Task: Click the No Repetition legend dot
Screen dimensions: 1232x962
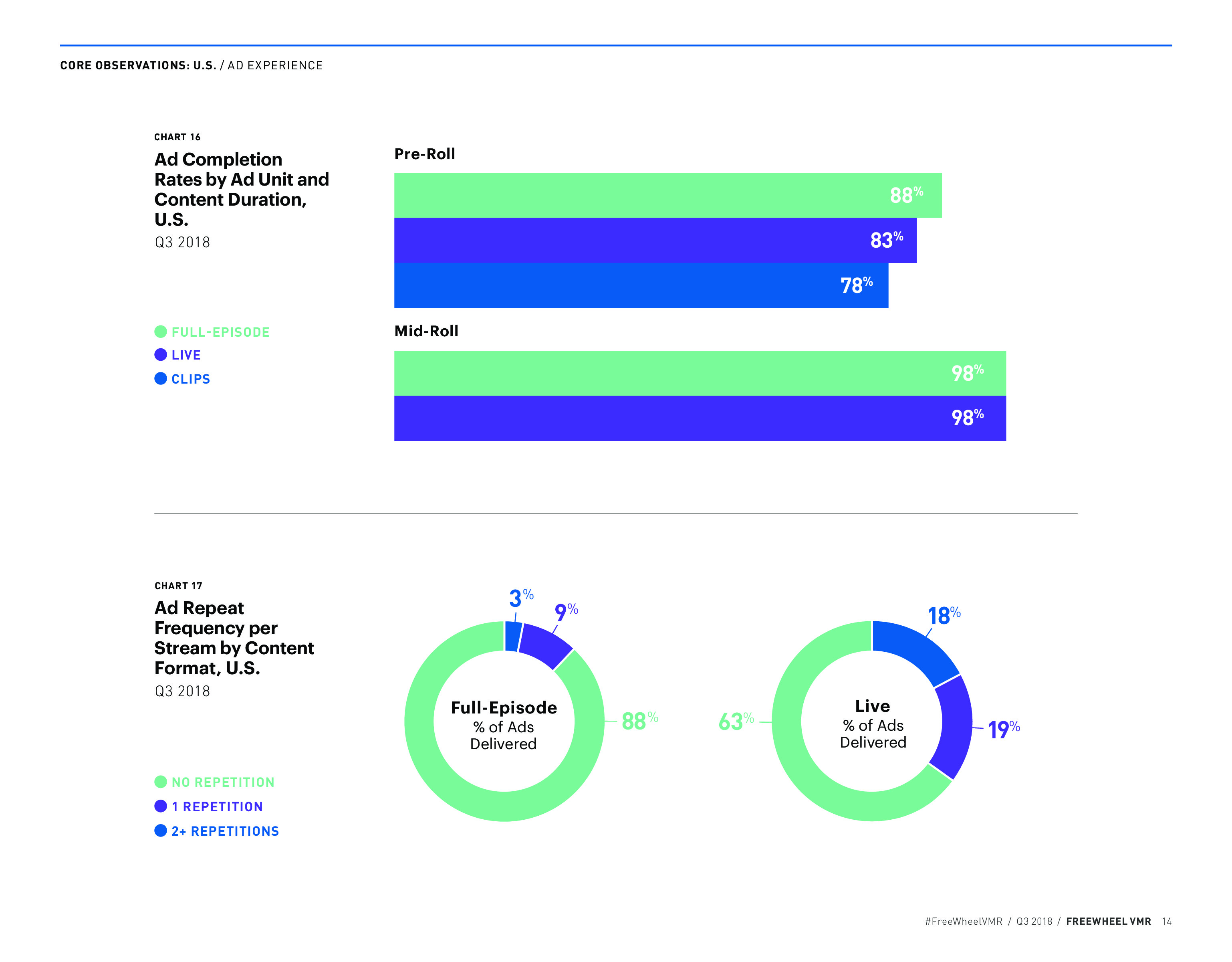Action: tap(161, 782)
